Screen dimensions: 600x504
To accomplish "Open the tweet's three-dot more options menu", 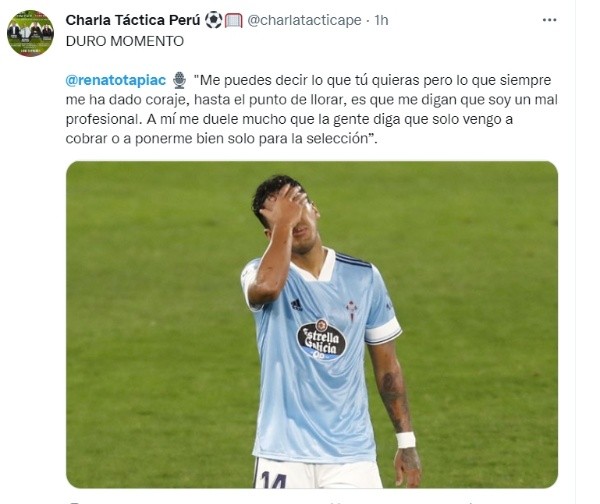I will [549, 20].
